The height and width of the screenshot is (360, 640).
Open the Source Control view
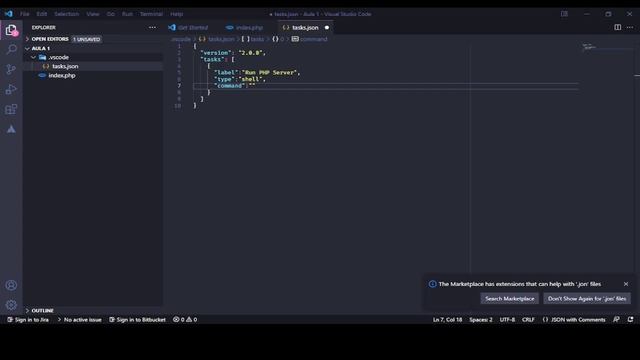(11, 69)
